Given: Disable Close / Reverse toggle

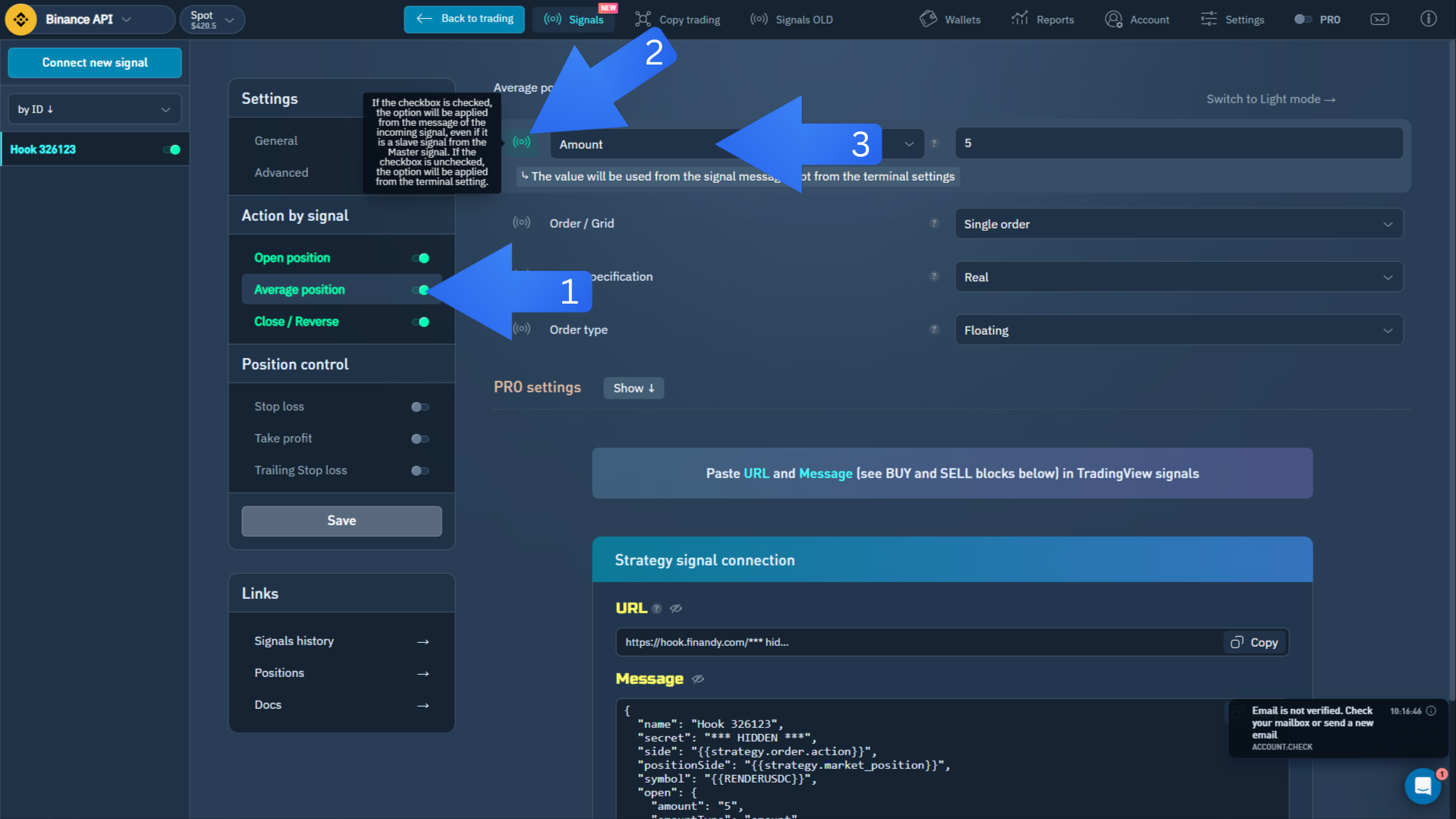Looking at the screenshot, I should point(420,322).
